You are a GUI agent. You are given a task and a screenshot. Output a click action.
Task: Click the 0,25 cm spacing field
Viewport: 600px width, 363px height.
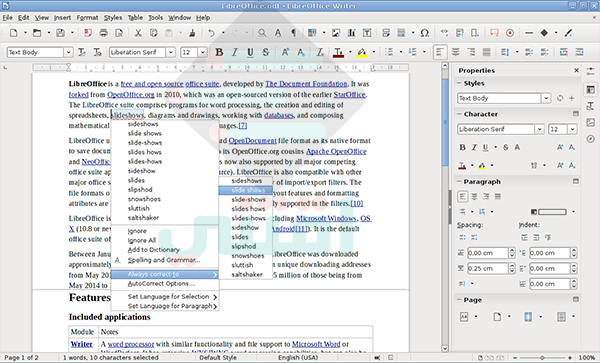tap(488, 269)
